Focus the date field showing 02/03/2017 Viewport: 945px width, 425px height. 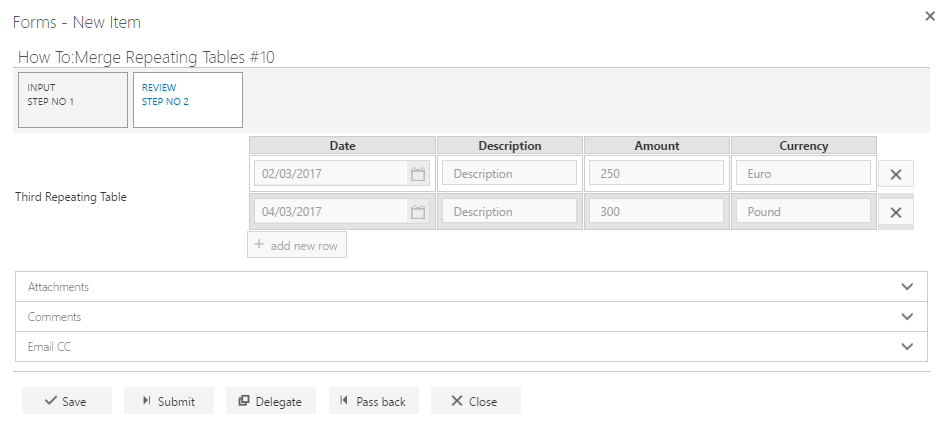(331, 174)
